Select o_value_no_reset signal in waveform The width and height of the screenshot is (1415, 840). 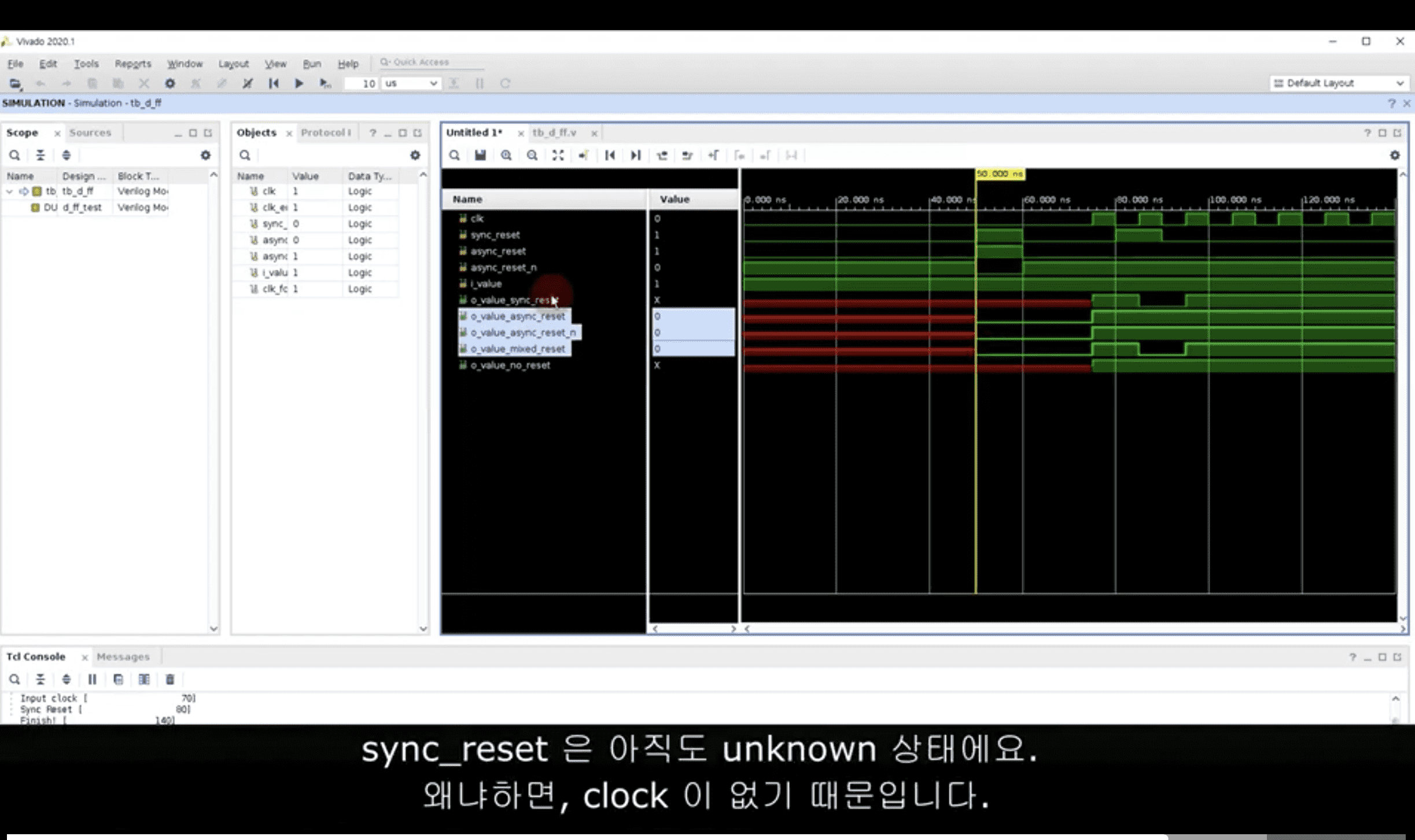[x=510, y=365]
